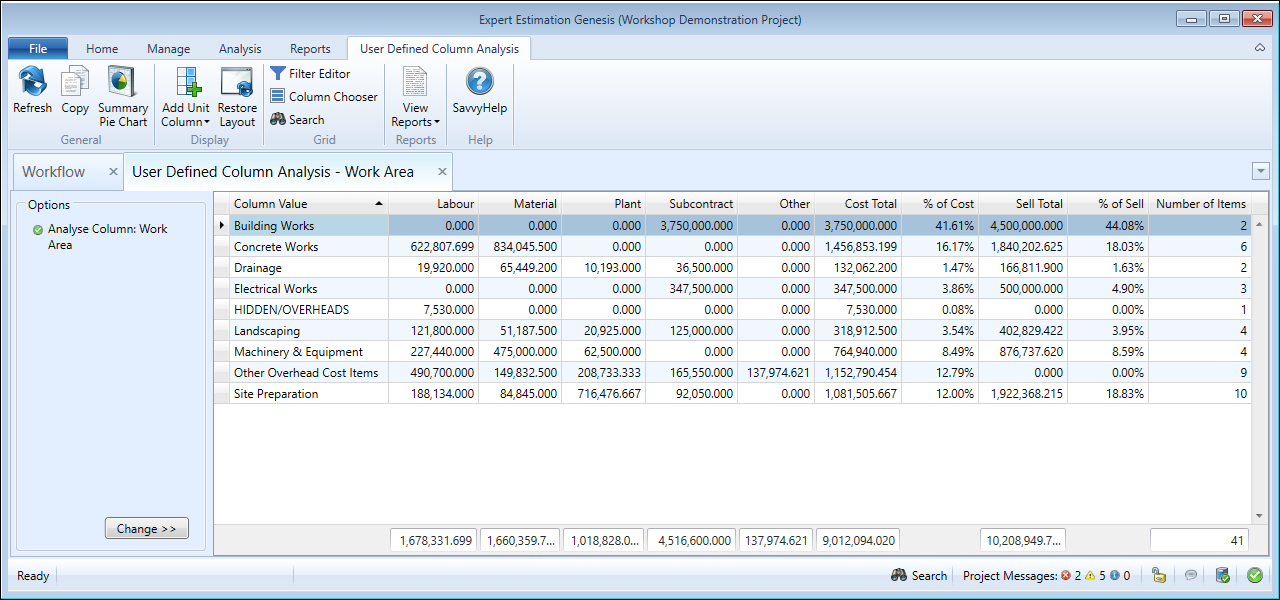Select the Concrete Works row
Screen dimensions: 1280x600
click(x=276, y=247)
